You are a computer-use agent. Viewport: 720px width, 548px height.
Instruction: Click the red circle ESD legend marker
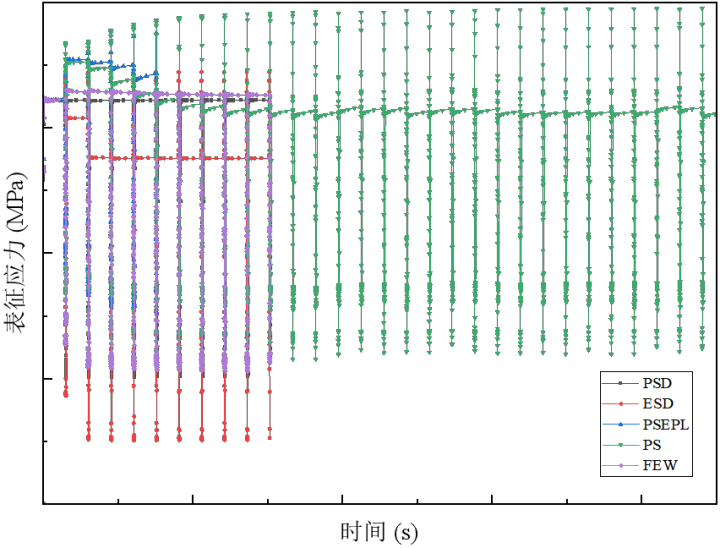620,404
